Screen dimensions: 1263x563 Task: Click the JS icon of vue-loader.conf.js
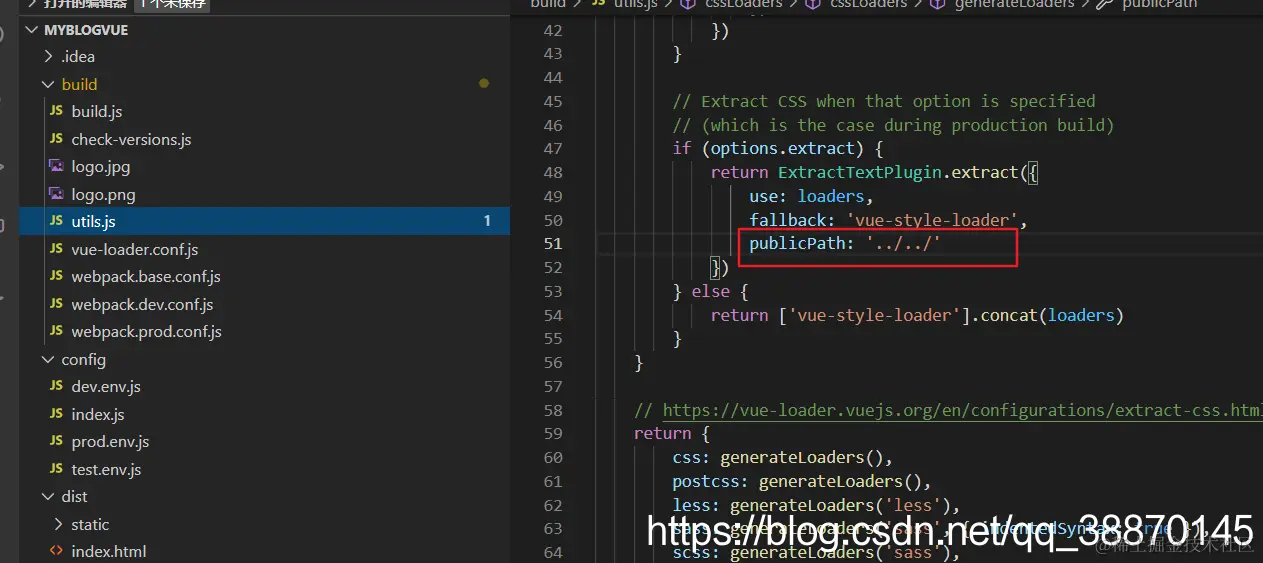pyautogui.click(x=56, y=249)
